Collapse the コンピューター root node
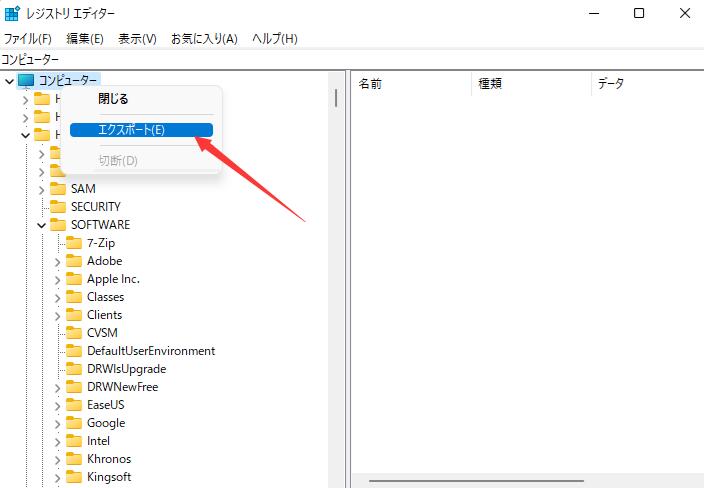 point(9,80)
